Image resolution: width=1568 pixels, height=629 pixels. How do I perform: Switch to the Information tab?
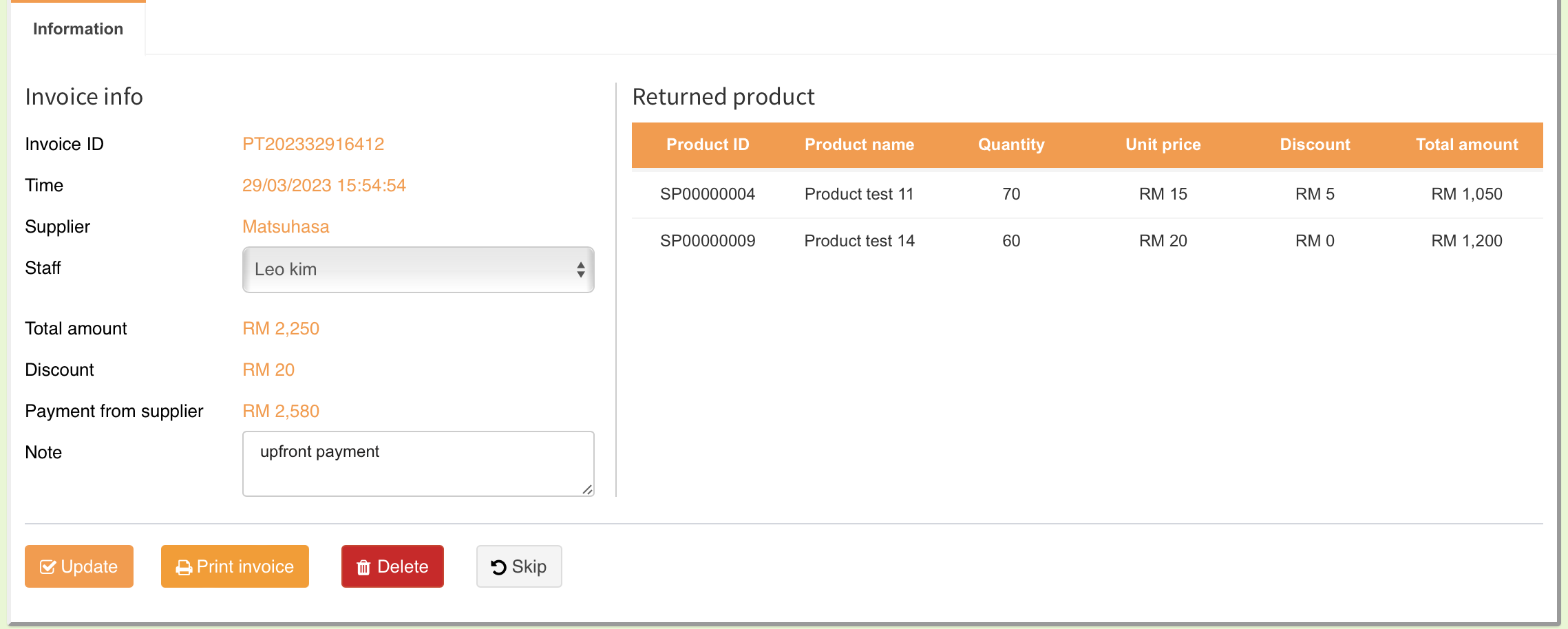tap(78, 29)
